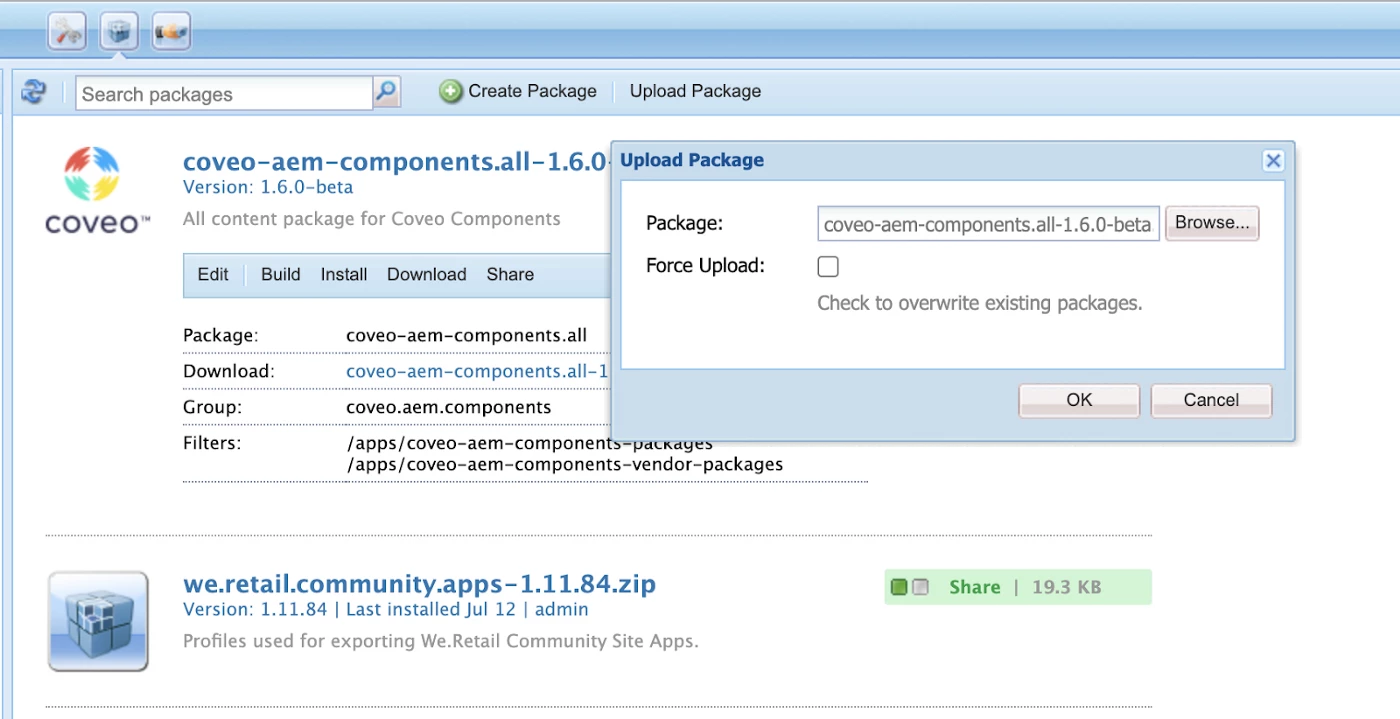Screen dimensions: 1400x719
Task: Open the Package Share handshake icon
Action: click(171, 33)
